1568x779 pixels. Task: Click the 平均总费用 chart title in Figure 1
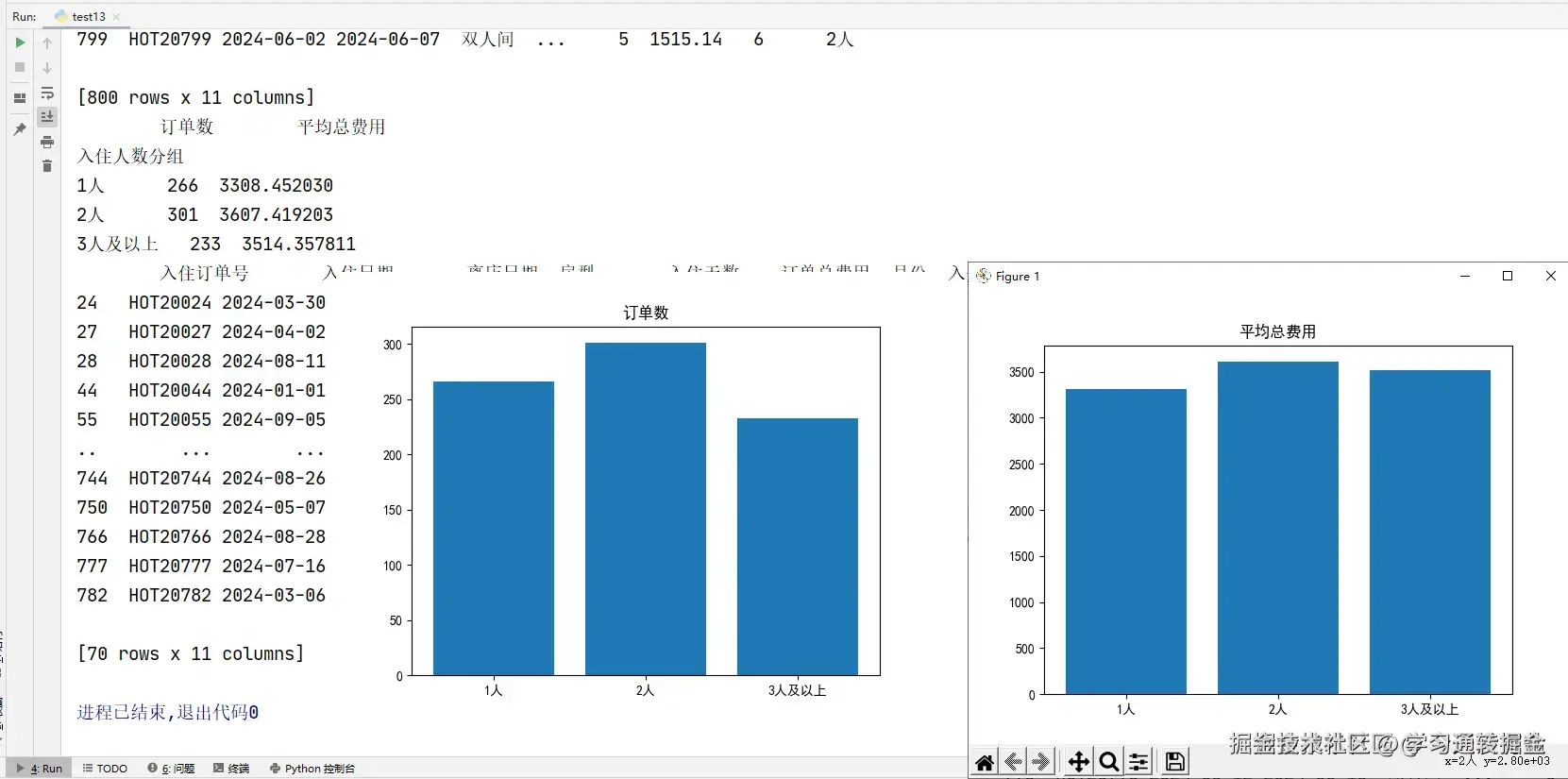tap(1277, 331)
